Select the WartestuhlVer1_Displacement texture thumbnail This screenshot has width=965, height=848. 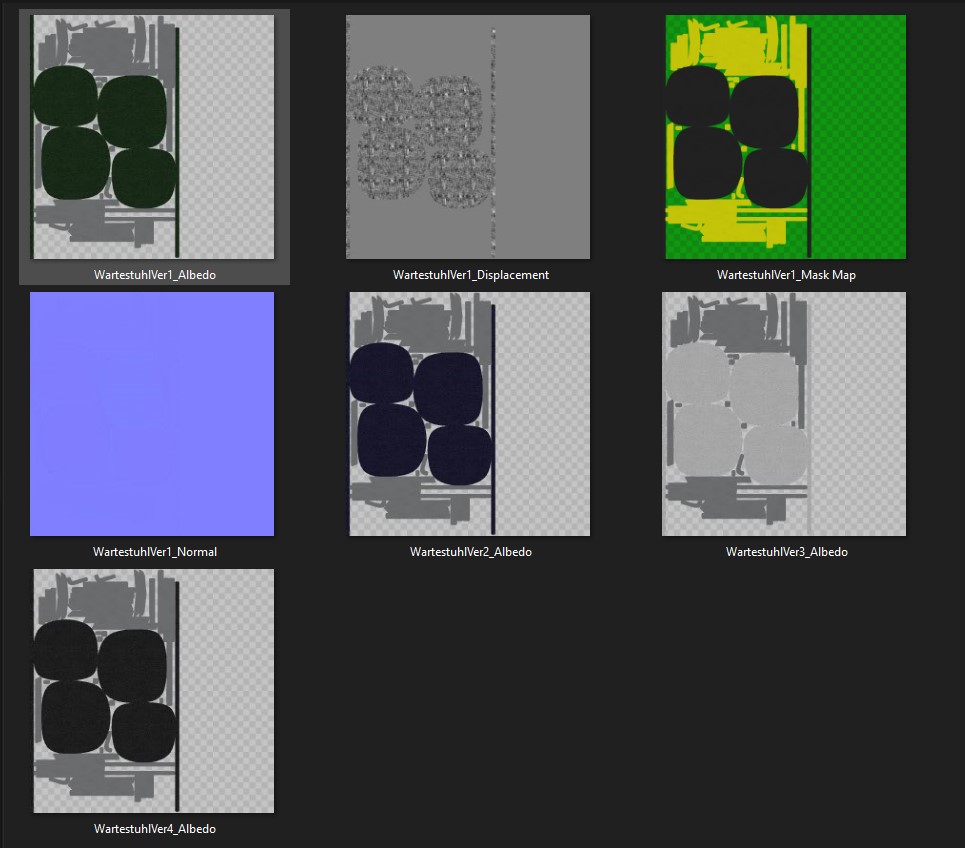coord(468,137)
